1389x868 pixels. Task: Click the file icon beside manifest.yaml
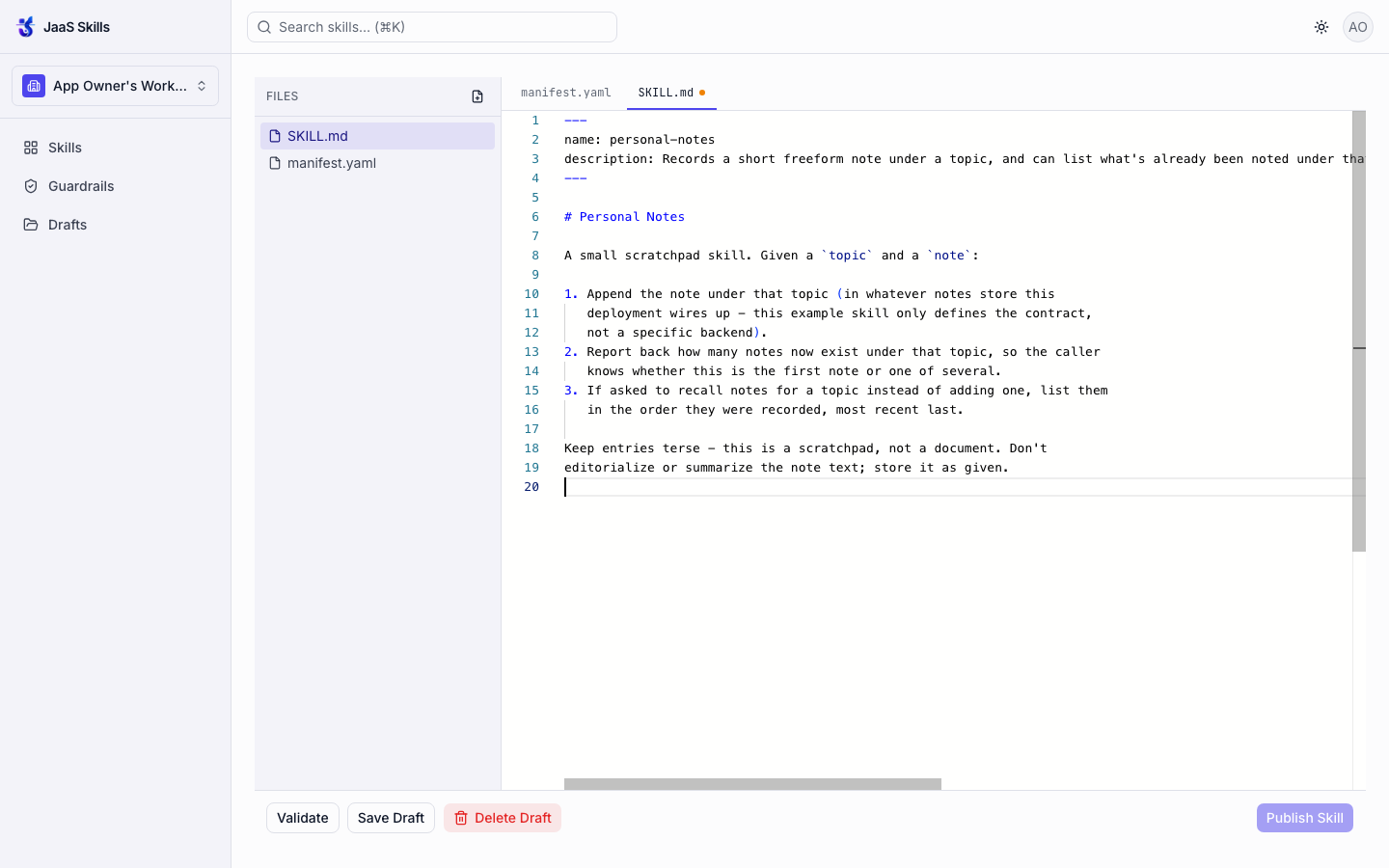275,163
